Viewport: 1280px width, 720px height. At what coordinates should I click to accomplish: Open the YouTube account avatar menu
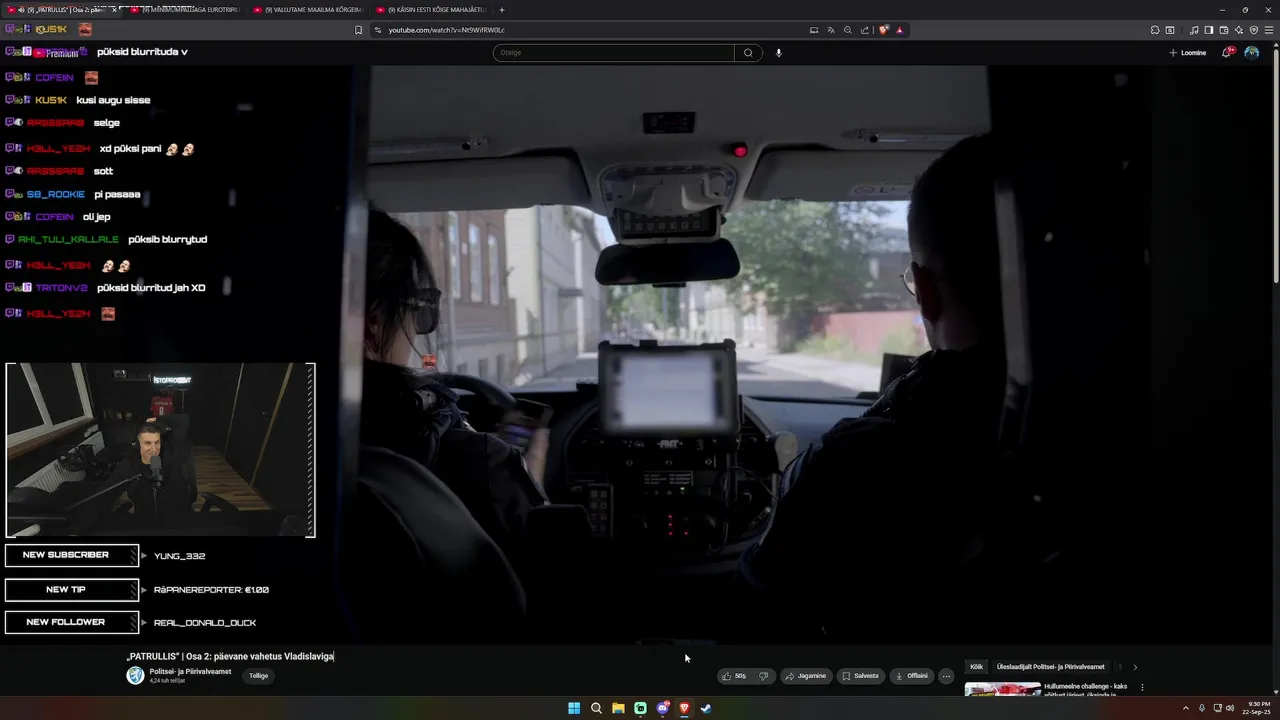(x=1252, y=53)
